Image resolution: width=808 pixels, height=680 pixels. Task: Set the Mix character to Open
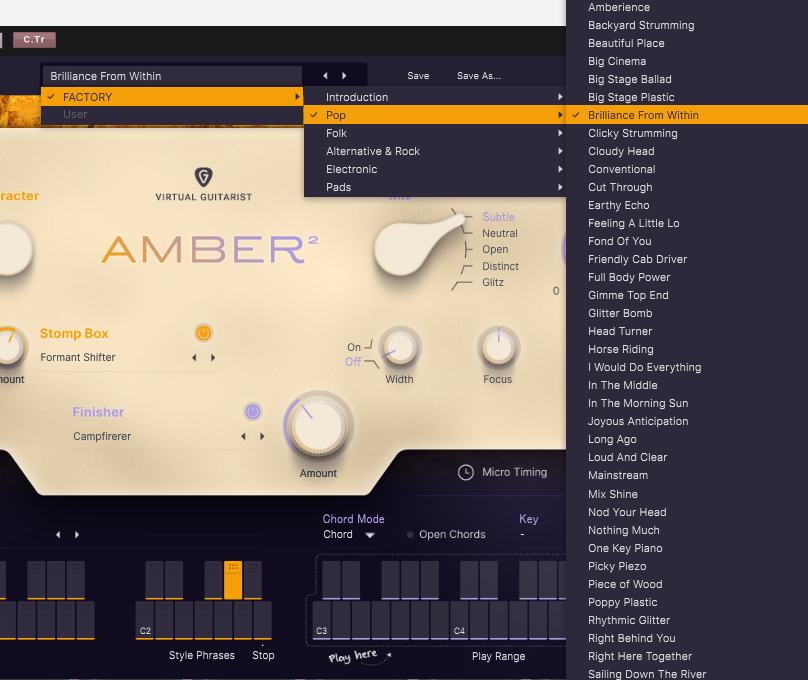(x=495, y=249)
